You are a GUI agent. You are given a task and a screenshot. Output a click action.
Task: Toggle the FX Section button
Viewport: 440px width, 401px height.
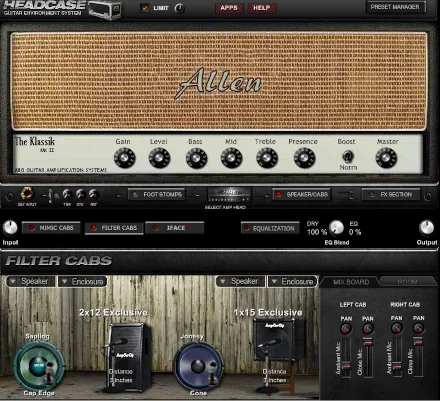point(391,194)
